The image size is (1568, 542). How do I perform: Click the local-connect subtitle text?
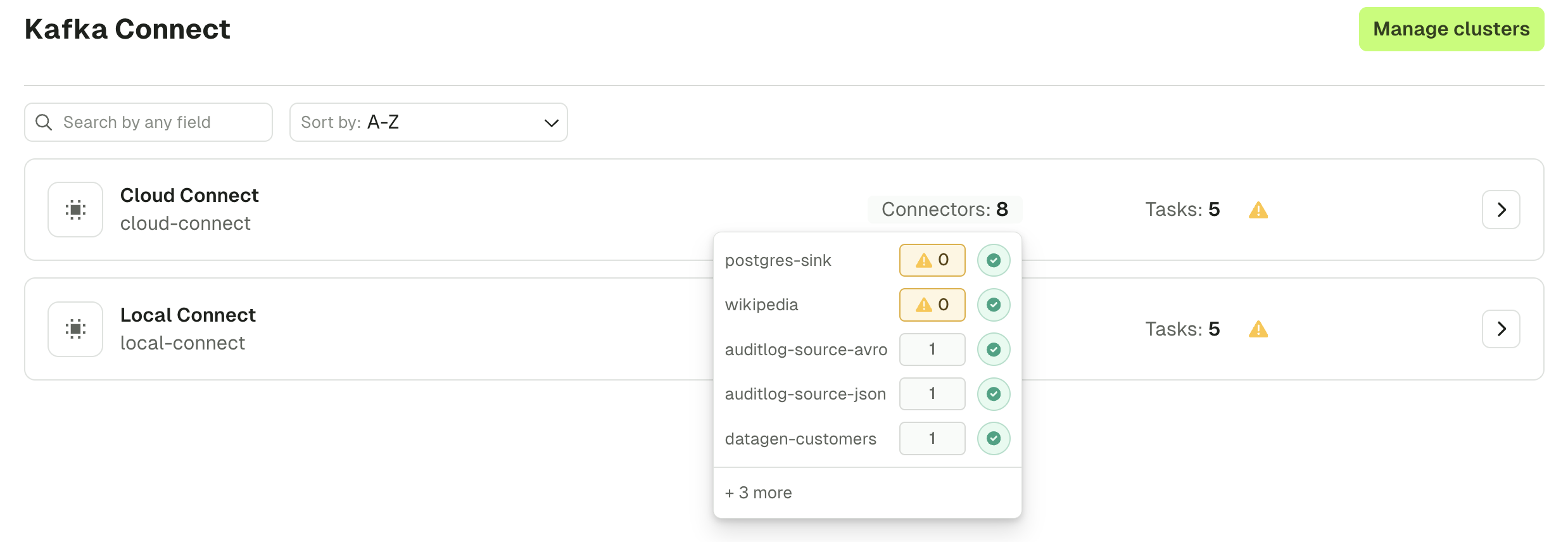[x=182, y=343]
